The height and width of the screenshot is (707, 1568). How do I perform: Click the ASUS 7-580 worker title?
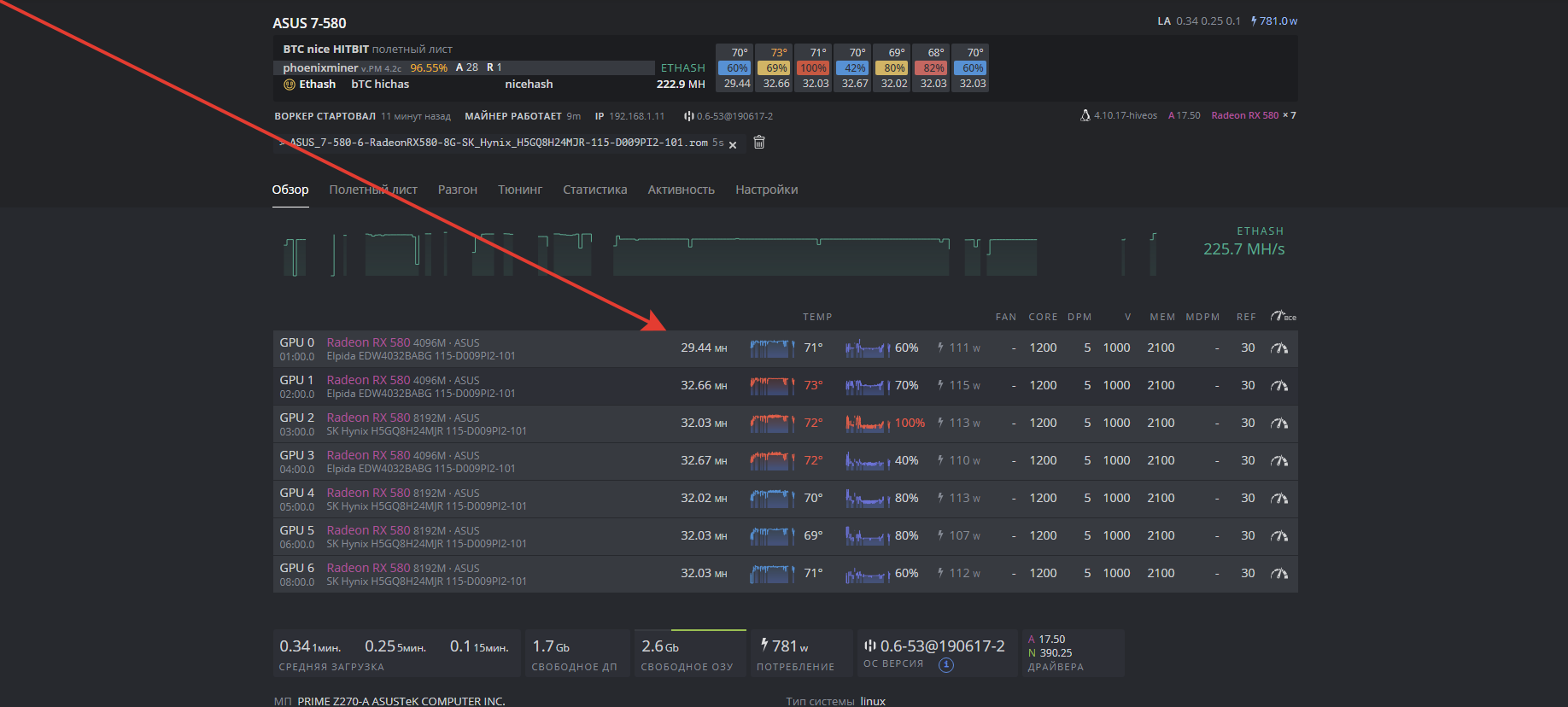click(x=309, y=23)
